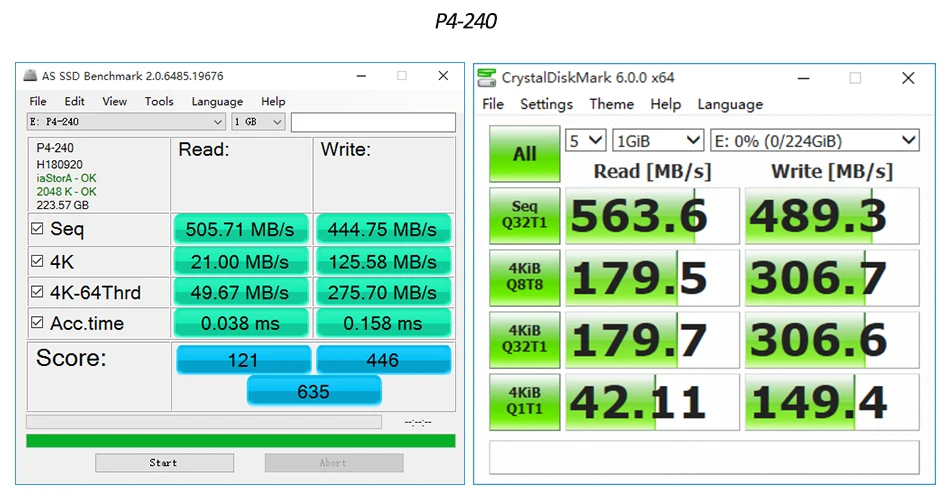Click the AS SSD Benchmark app icon
950x500 pixels.
30,76
